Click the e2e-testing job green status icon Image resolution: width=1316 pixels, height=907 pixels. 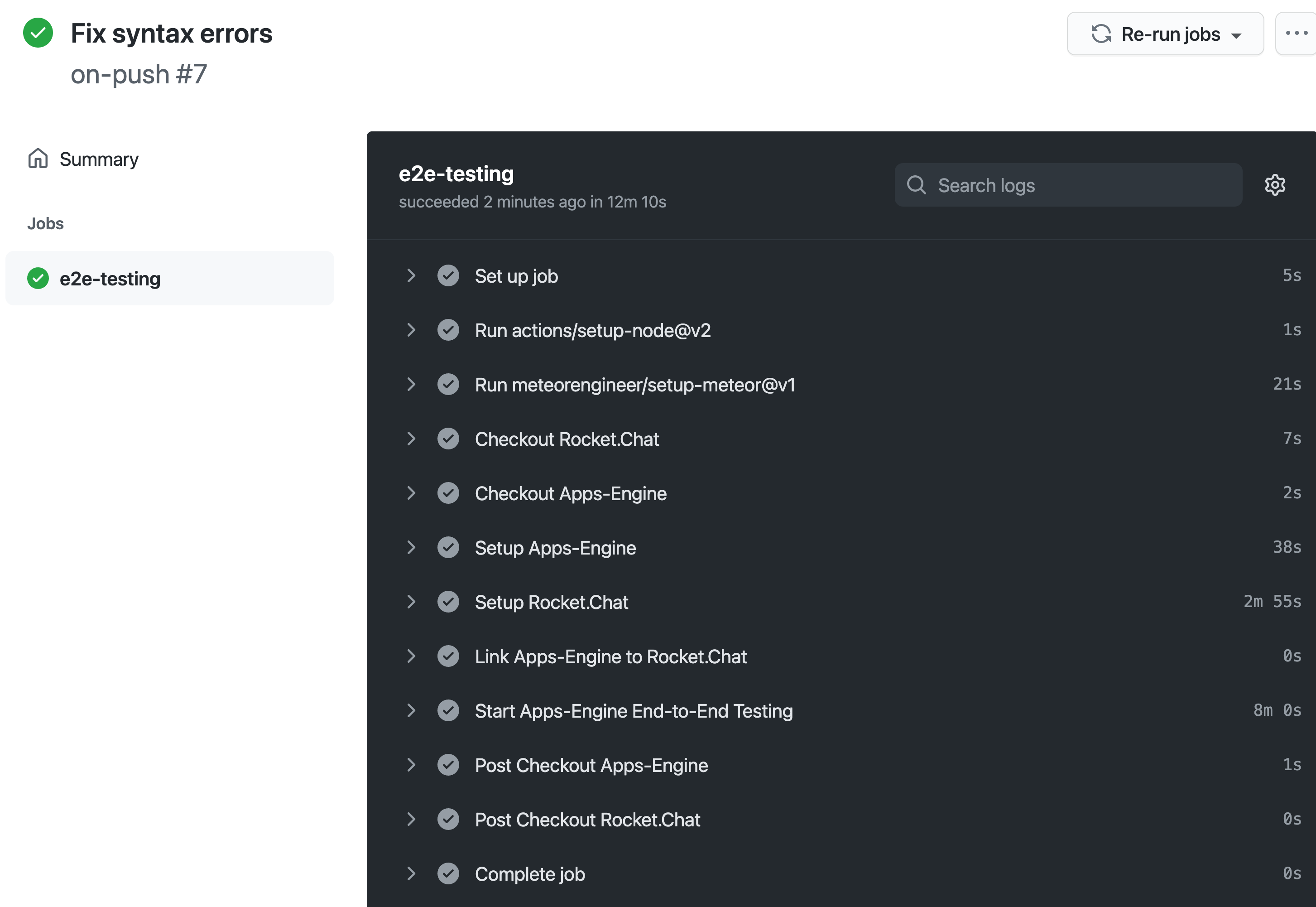(x=38, y=279)
